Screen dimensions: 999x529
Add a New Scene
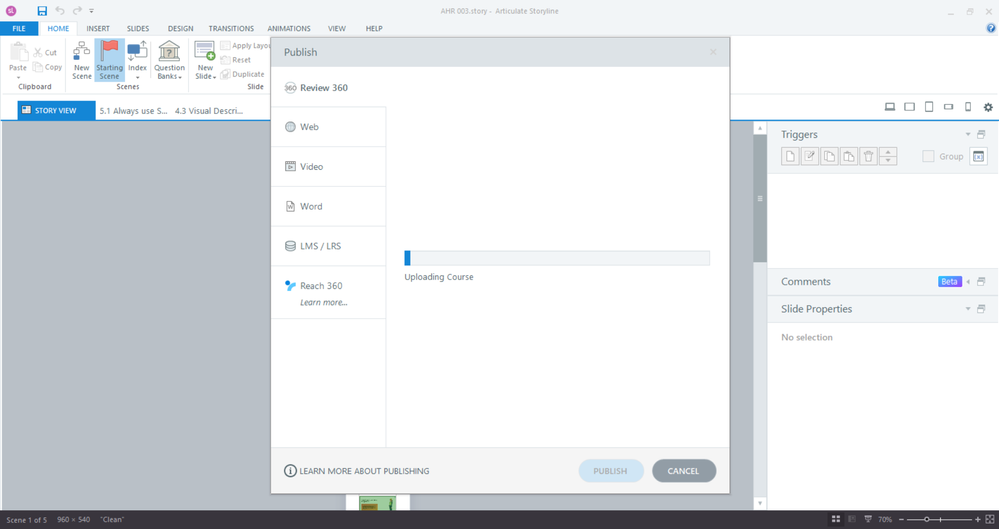[82, 61]
